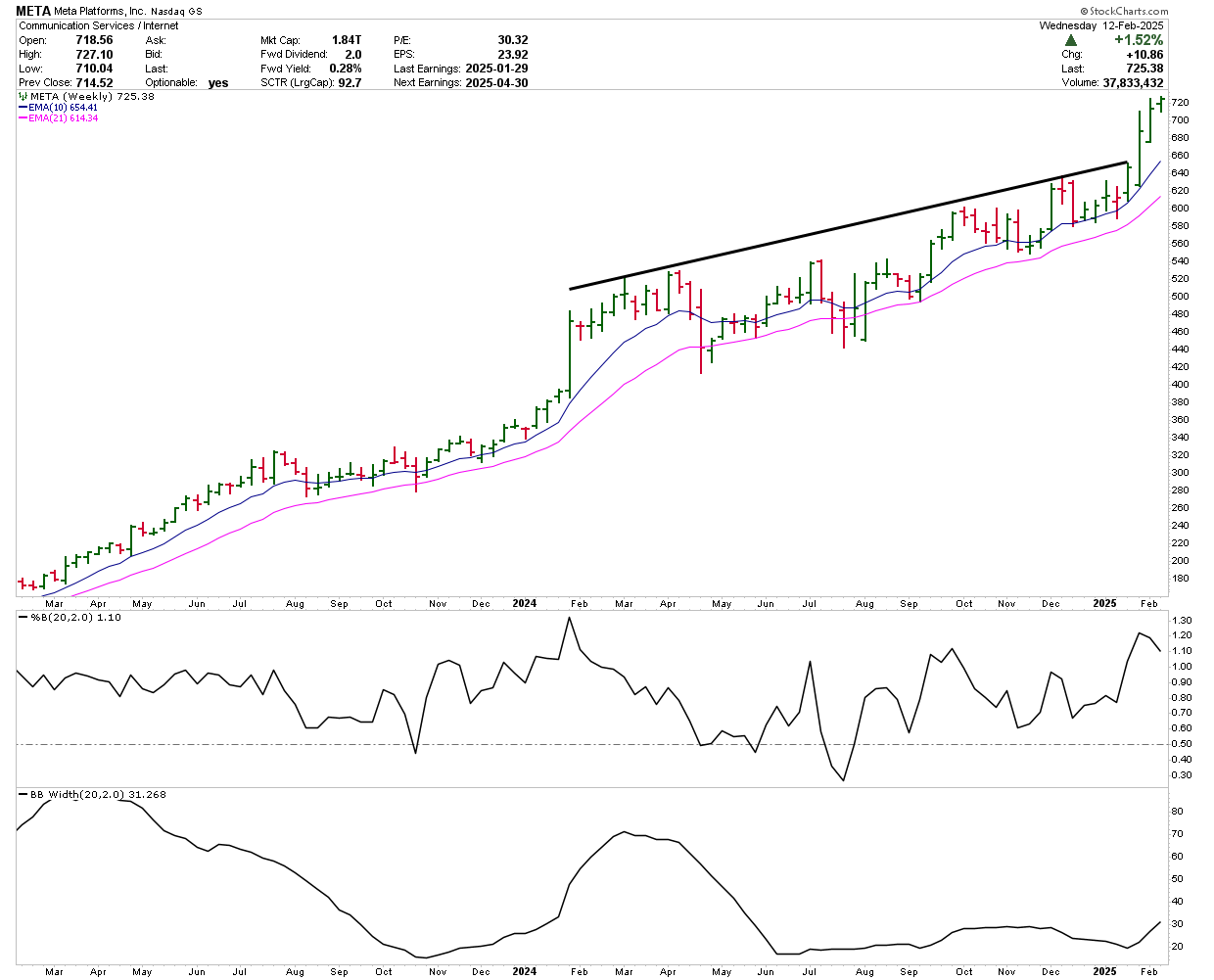Click the +1.52% percent change value
The image size is (1214, 980).
click(1138, 40)
